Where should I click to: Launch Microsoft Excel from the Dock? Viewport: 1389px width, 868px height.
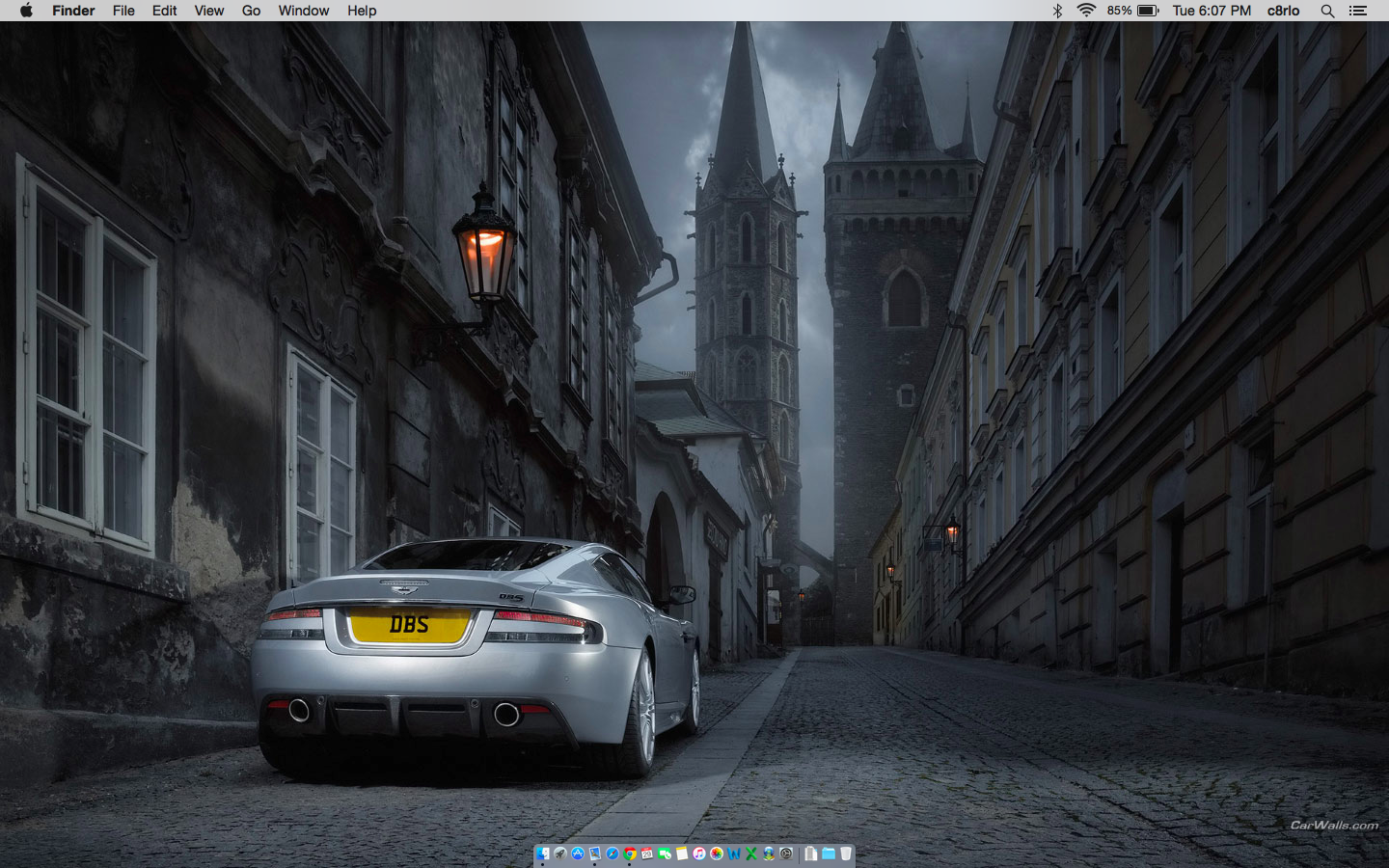[751, 854]
